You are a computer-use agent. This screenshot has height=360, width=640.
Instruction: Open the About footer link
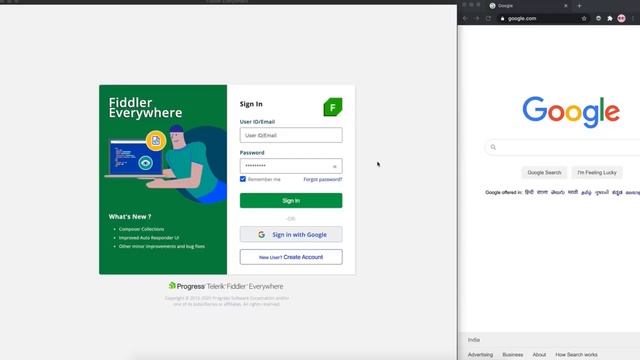click(x=539, y=355)
